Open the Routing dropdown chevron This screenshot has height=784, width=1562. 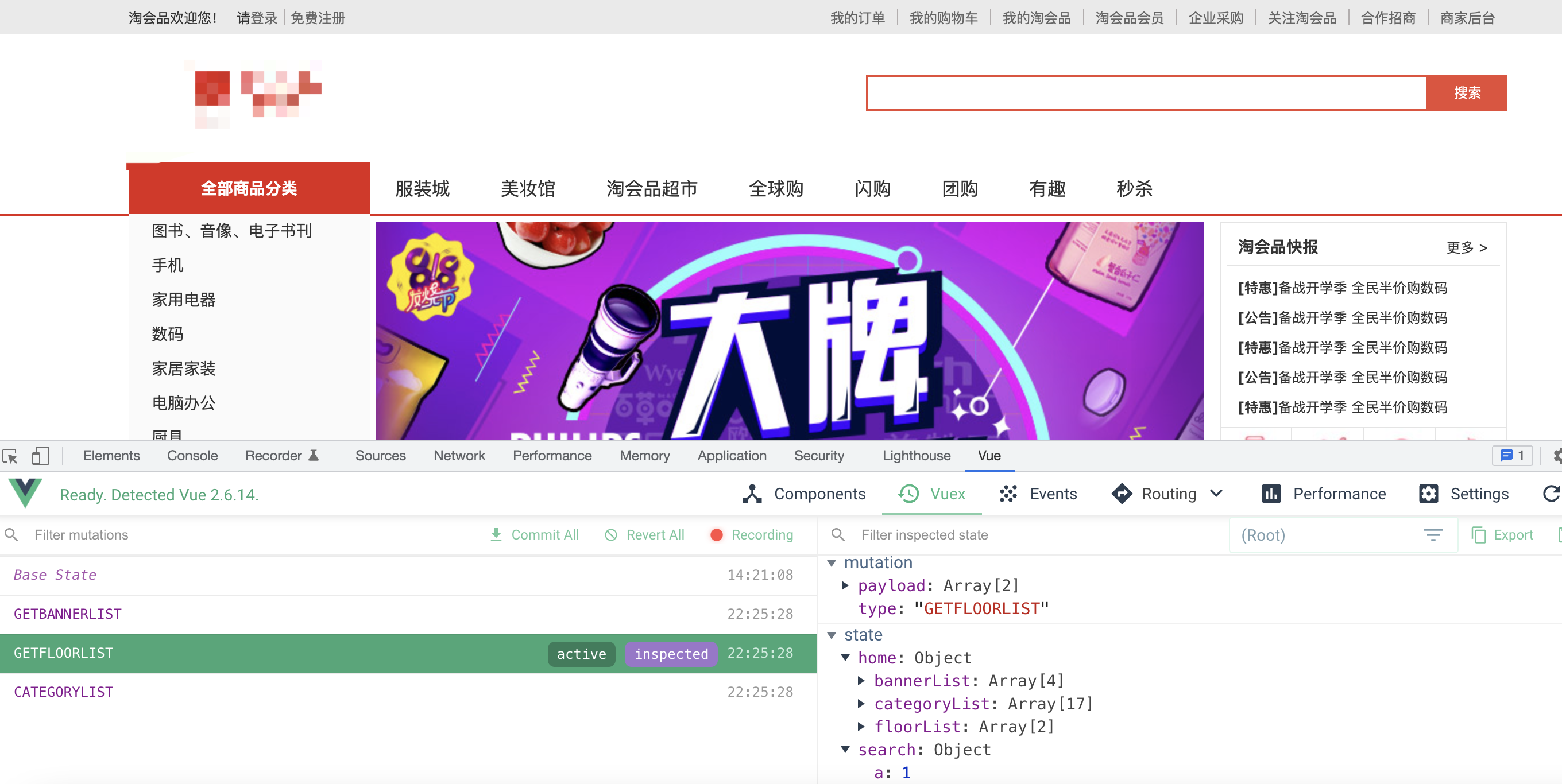coord(1216,493)
